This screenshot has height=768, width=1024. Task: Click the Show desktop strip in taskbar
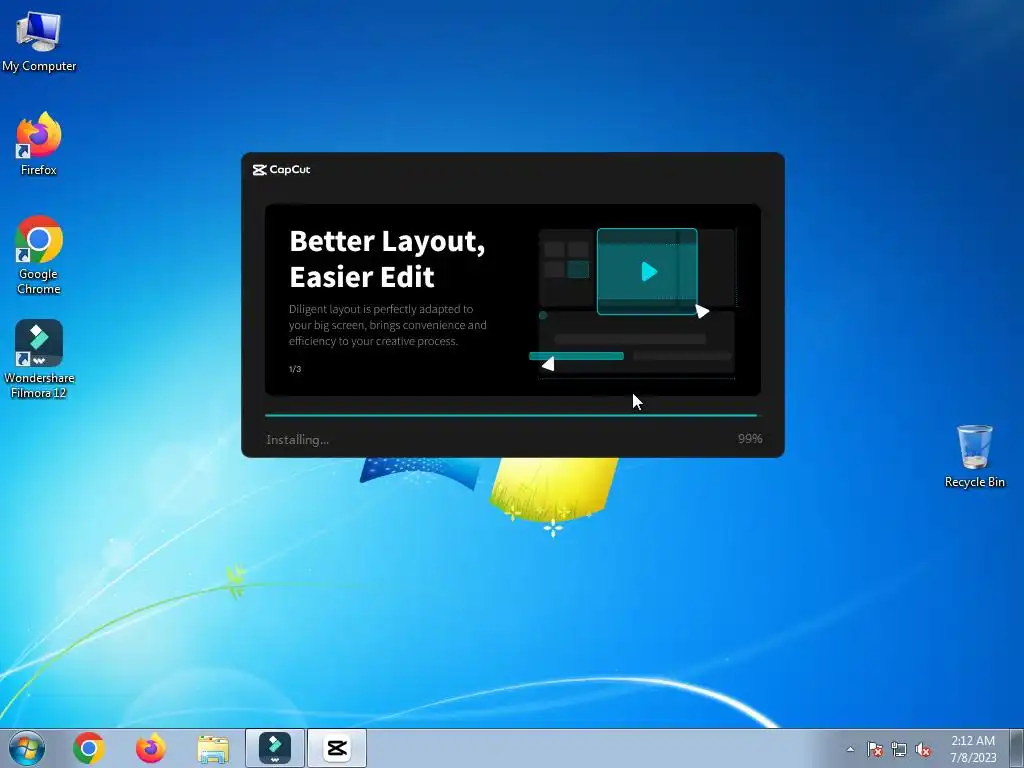(x=1017, y=748)
